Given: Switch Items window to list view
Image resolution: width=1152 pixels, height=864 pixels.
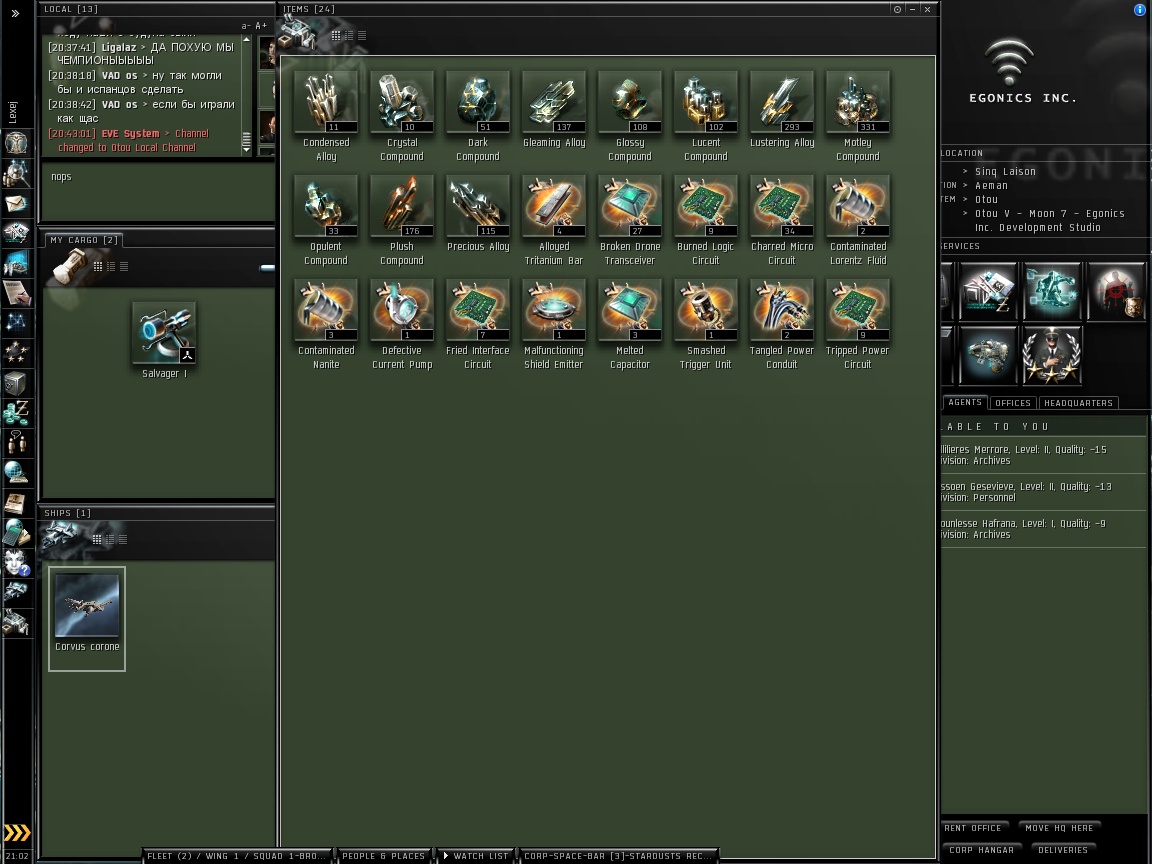Looking at the screenshot, I should click(x=361, y=35).
